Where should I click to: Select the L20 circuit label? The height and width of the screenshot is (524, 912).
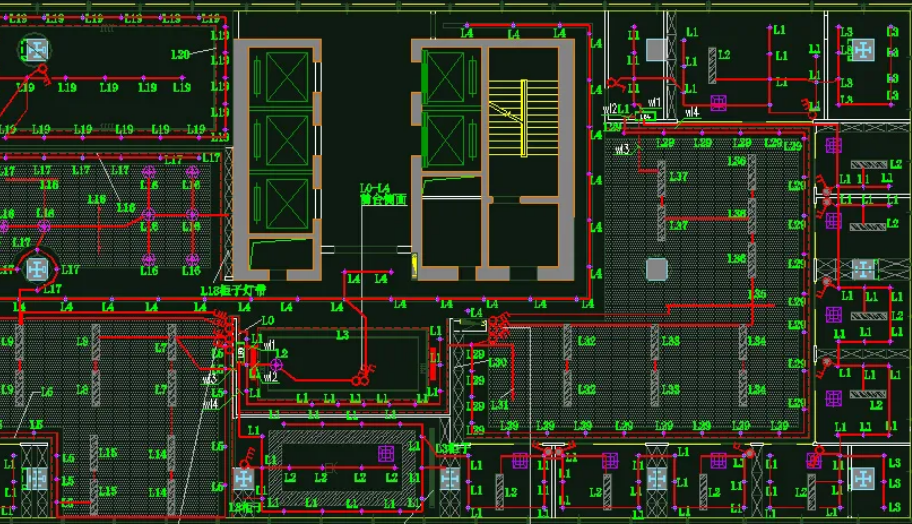pyautogui.click(x=180, y=54)
